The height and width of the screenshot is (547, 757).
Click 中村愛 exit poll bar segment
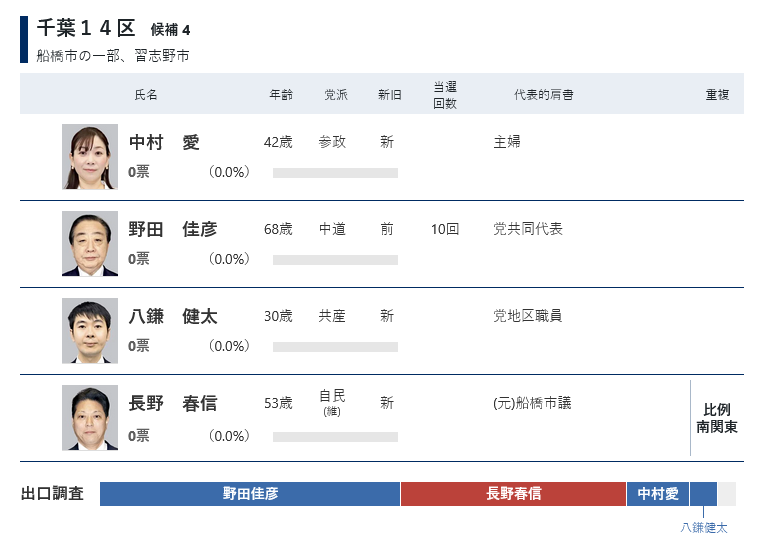658,494
